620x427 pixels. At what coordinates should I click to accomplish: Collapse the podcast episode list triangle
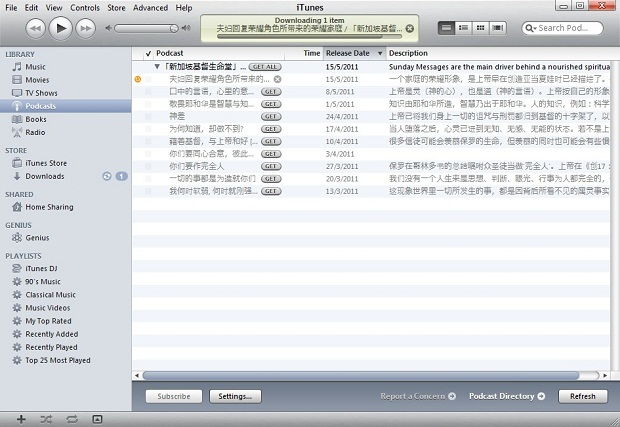(x=157, y=67)
